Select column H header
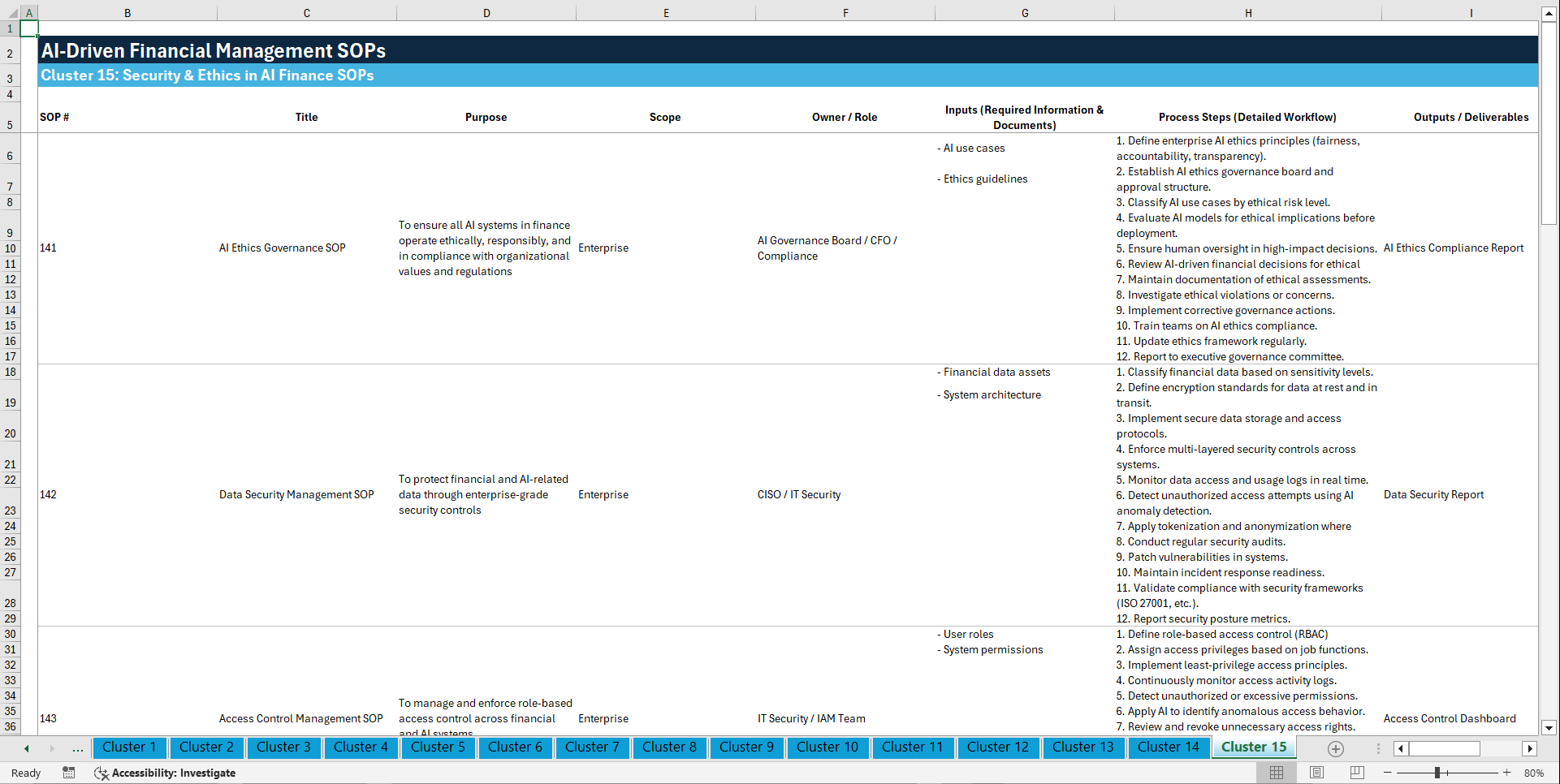 pos(1248,12)
